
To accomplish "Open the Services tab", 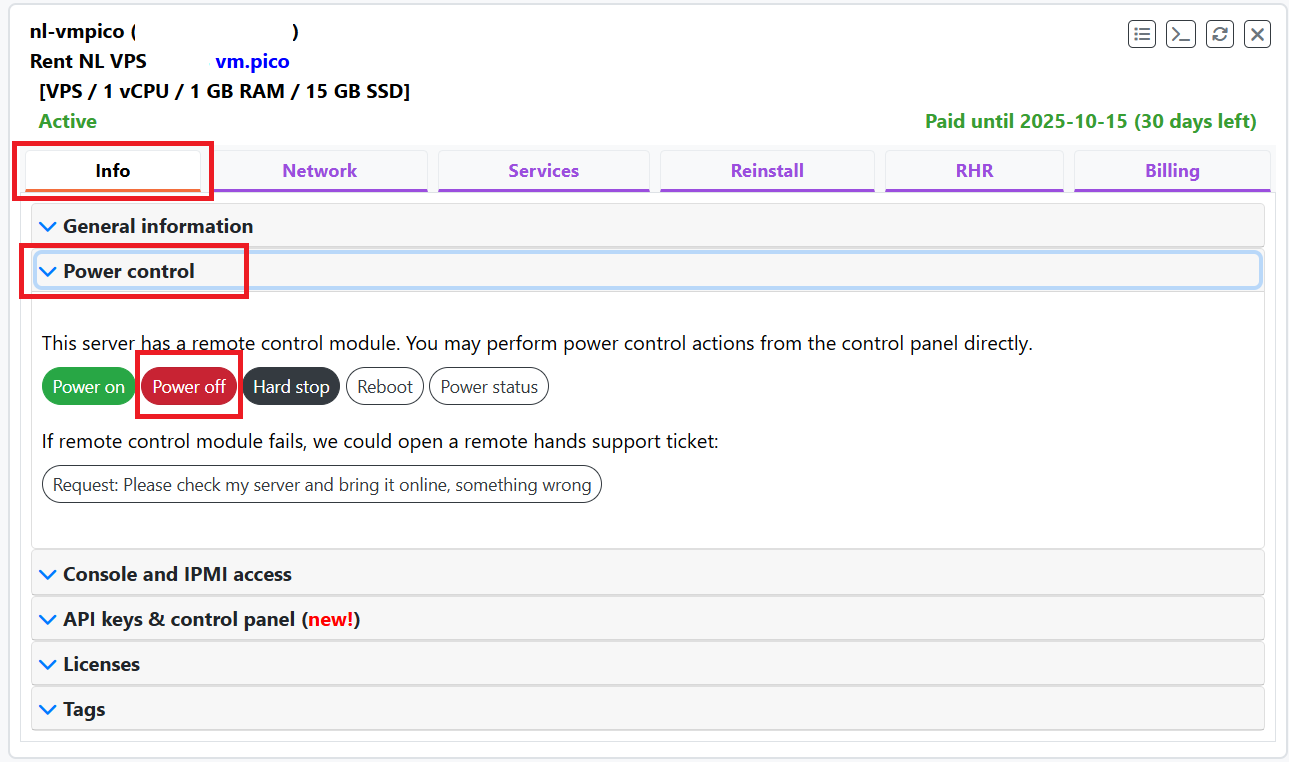I will coord(543,171).
